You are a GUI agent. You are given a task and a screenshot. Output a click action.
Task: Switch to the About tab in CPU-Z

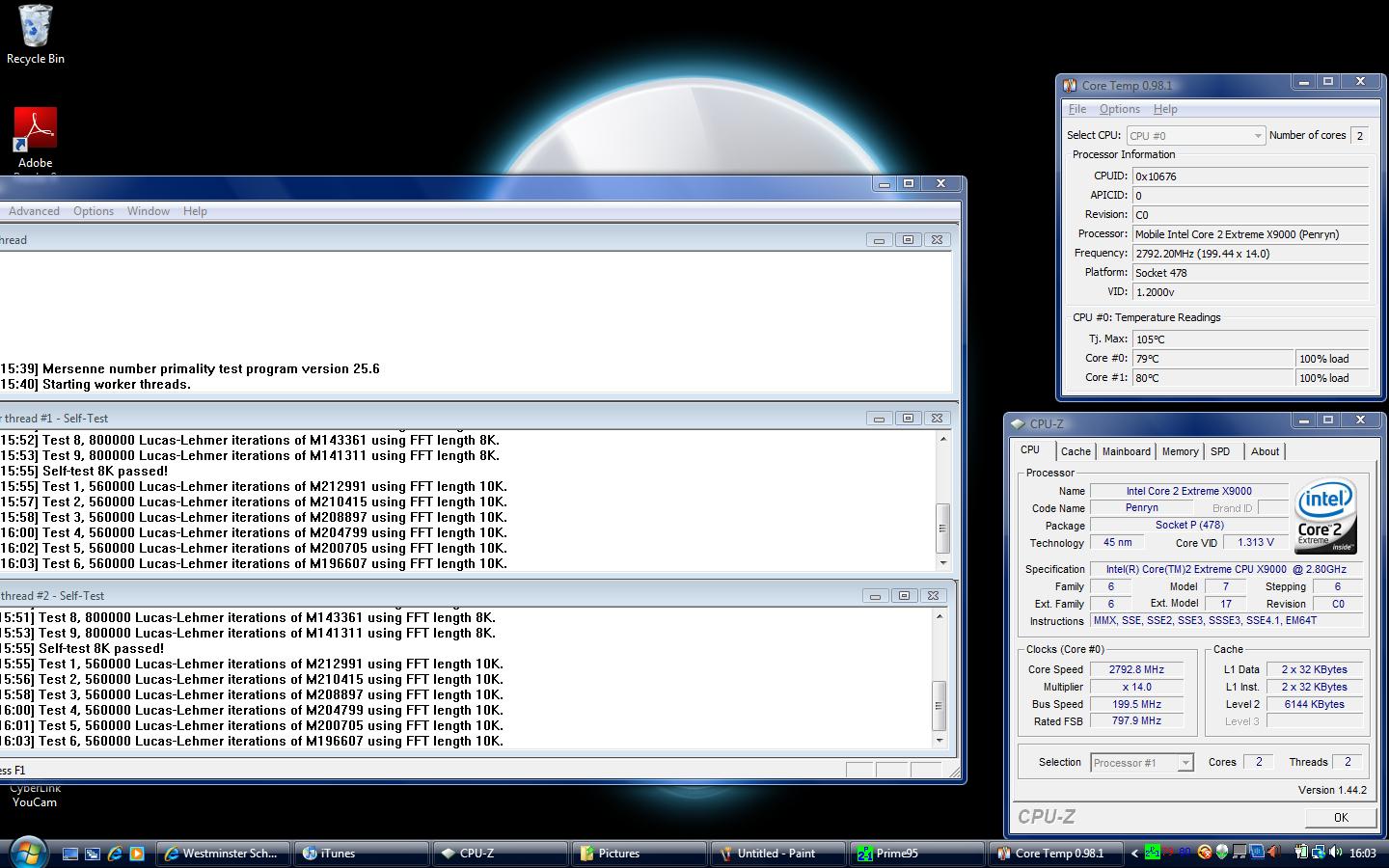point(1265,451)
